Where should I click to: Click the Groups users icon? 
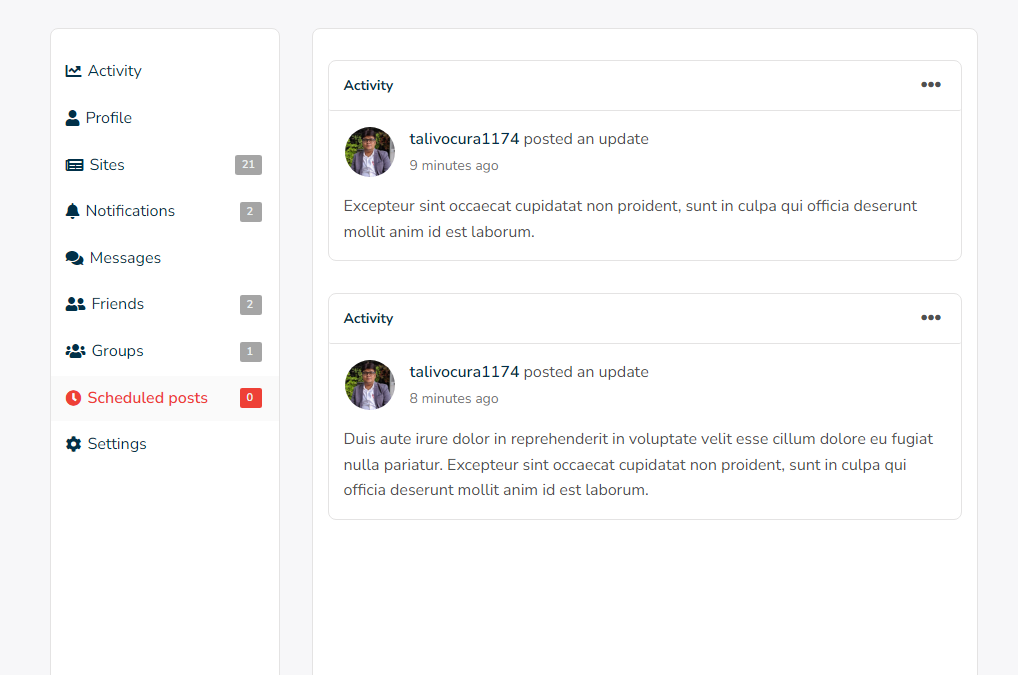point(75,351)
